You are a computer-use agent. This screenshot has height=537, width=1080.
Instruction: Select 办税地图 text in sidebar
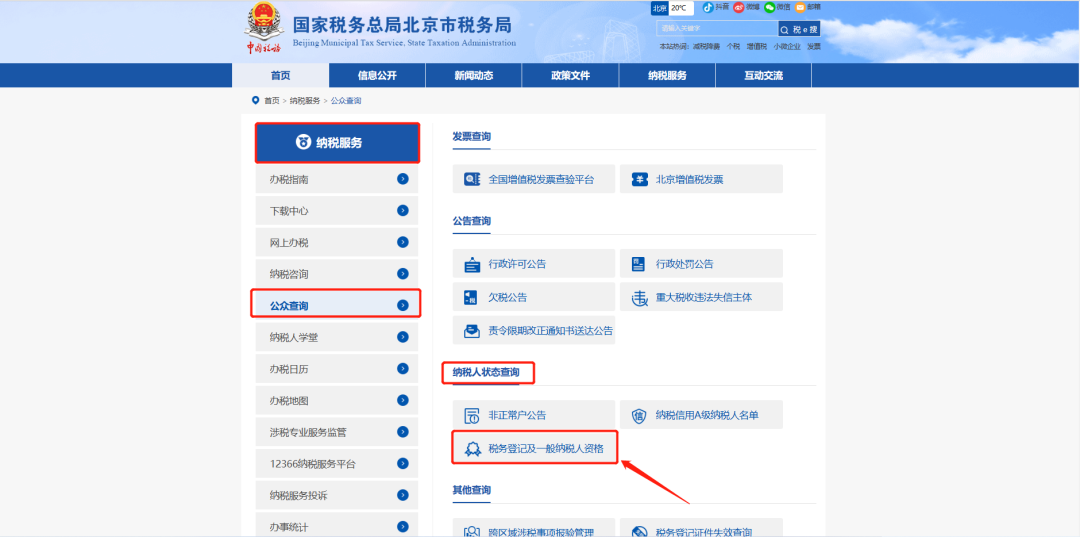[x=289, y=401]
